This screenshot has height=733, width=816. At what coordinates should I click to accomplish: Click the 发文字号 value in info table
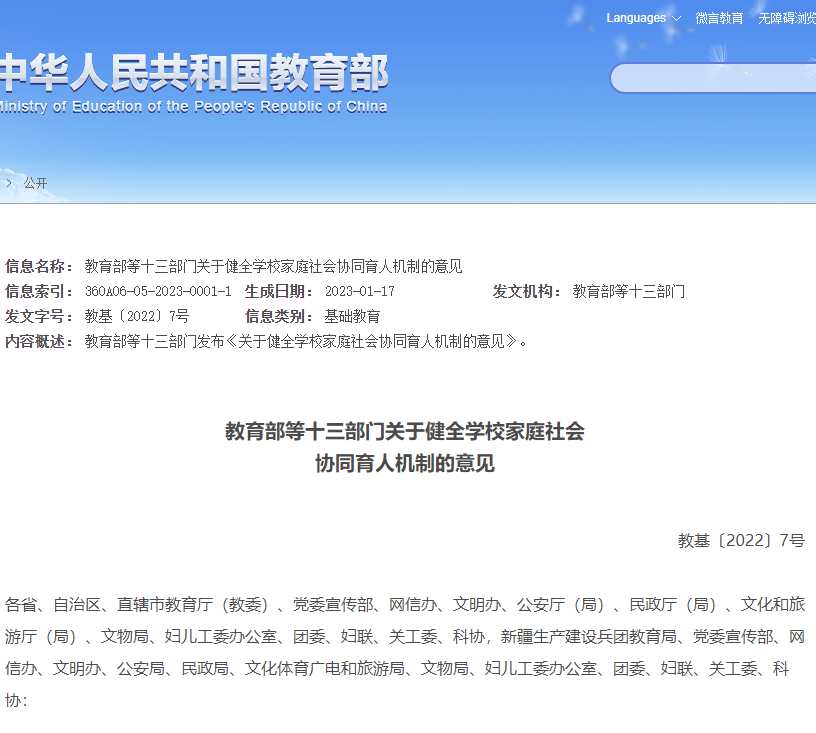[x=137, y=316]
